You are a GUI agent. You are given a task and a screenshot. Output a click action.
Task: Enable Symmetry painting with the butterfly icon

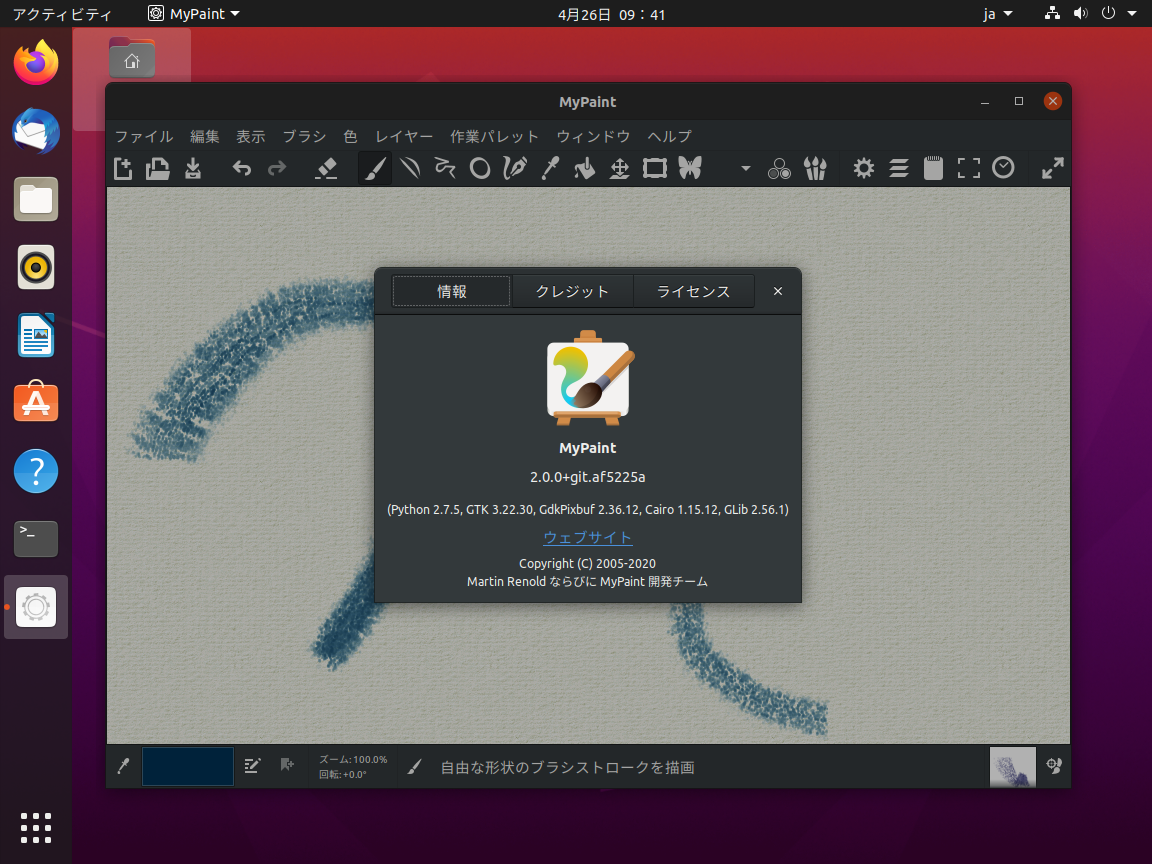689,168
